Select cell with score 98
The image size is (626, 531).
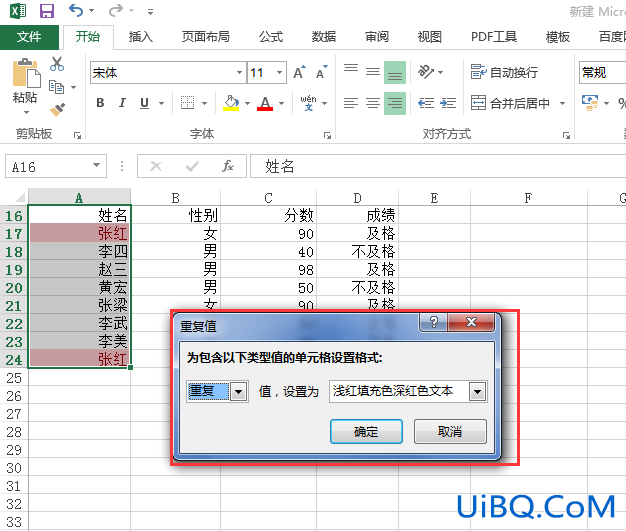(268, 269)
